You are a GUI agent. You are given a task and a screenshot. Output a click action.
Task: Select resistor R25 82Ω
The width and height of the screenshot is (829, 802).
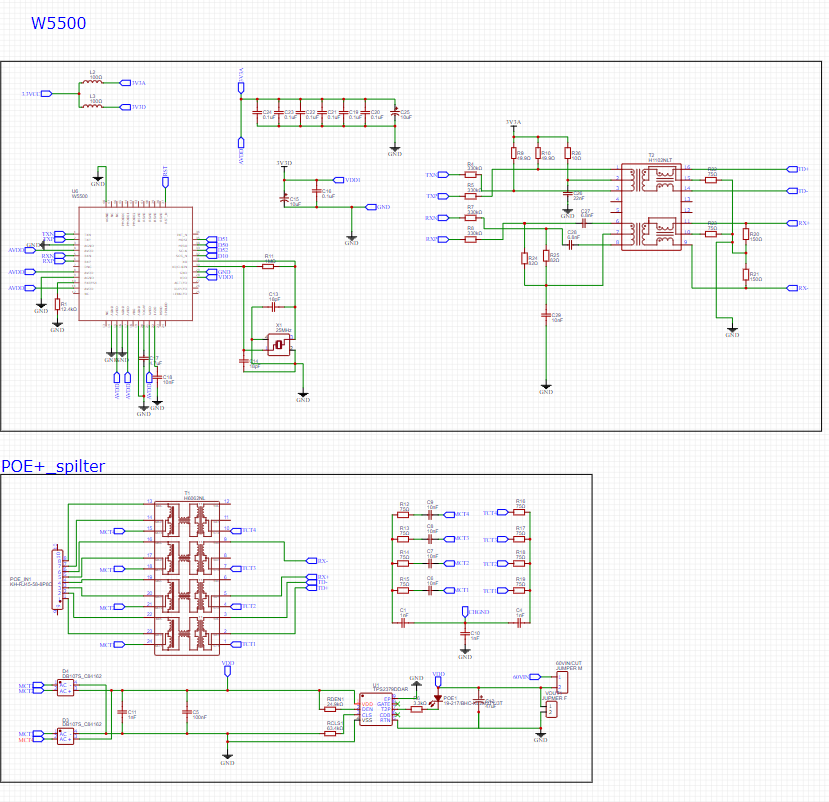546,256
